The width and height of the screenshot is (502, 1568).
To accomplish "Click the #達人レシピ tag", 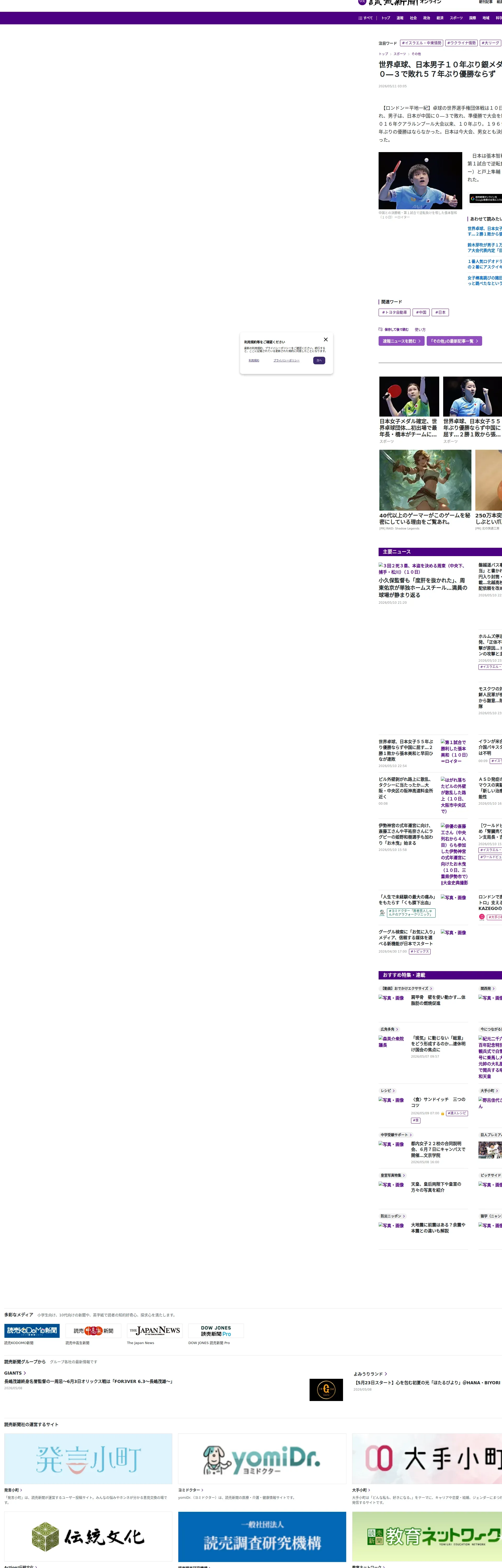I will (457, 1113).
